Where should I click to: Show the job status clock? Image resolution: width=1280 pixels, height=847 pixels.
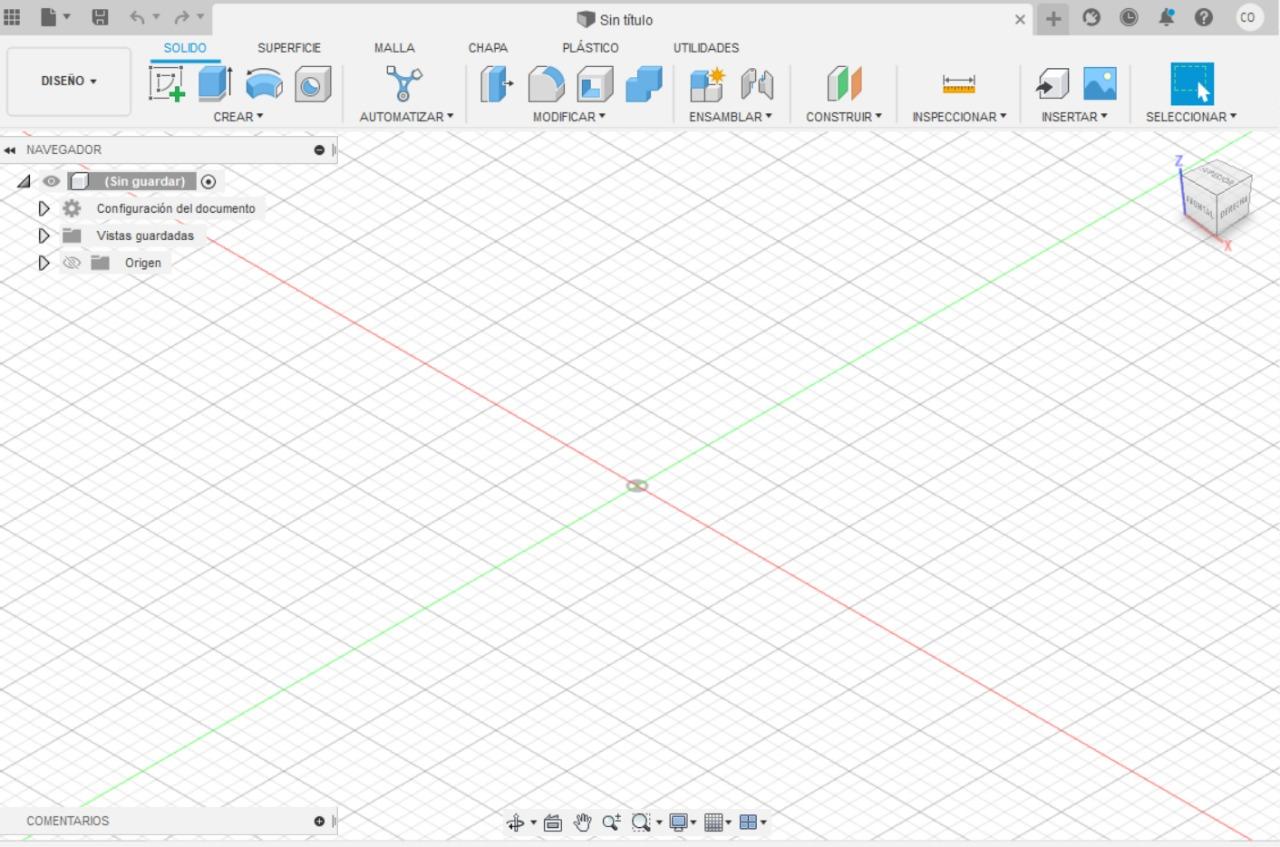[x=1129, y=17]
